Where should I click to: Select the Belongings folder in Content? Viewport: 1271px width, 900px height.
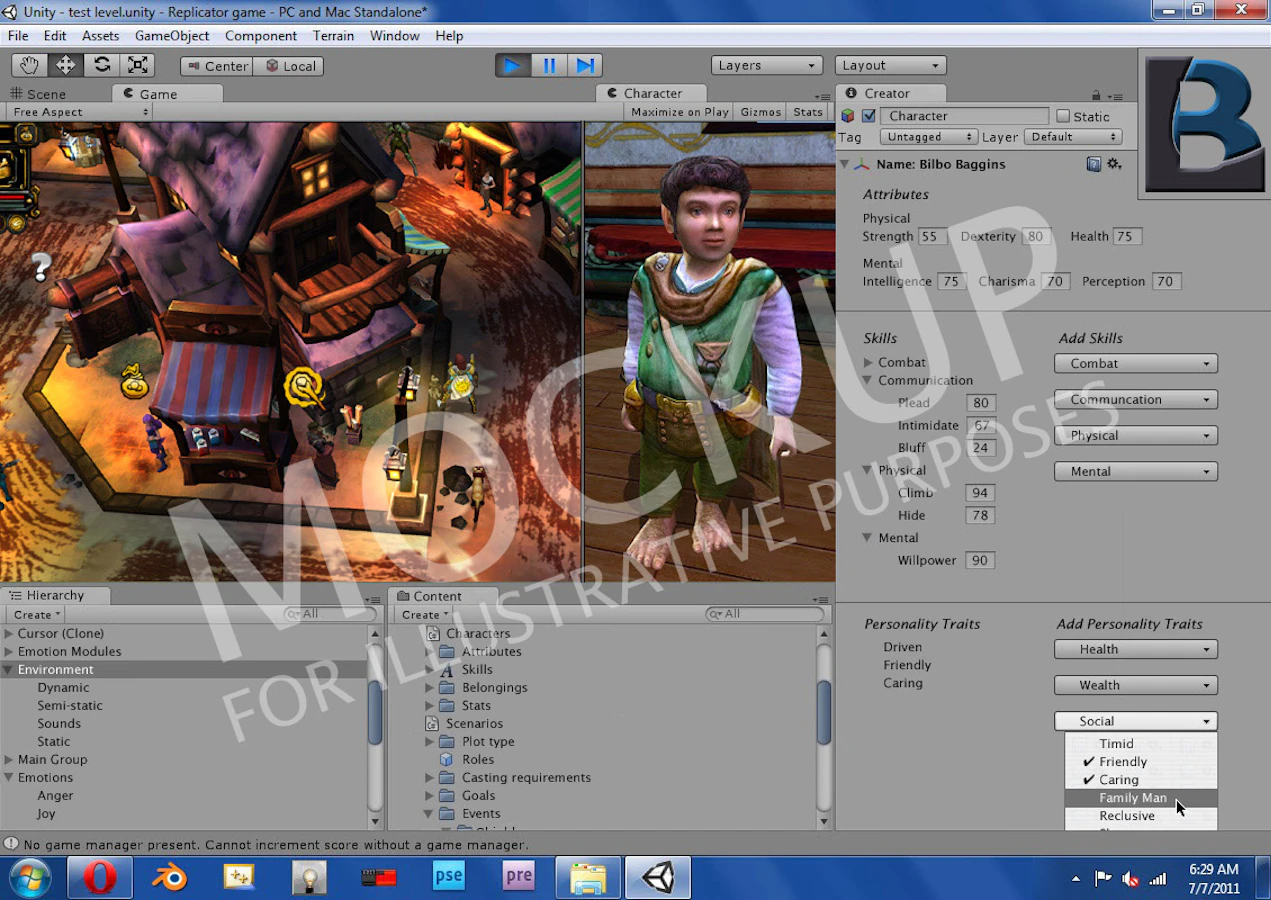coord(494,688)
